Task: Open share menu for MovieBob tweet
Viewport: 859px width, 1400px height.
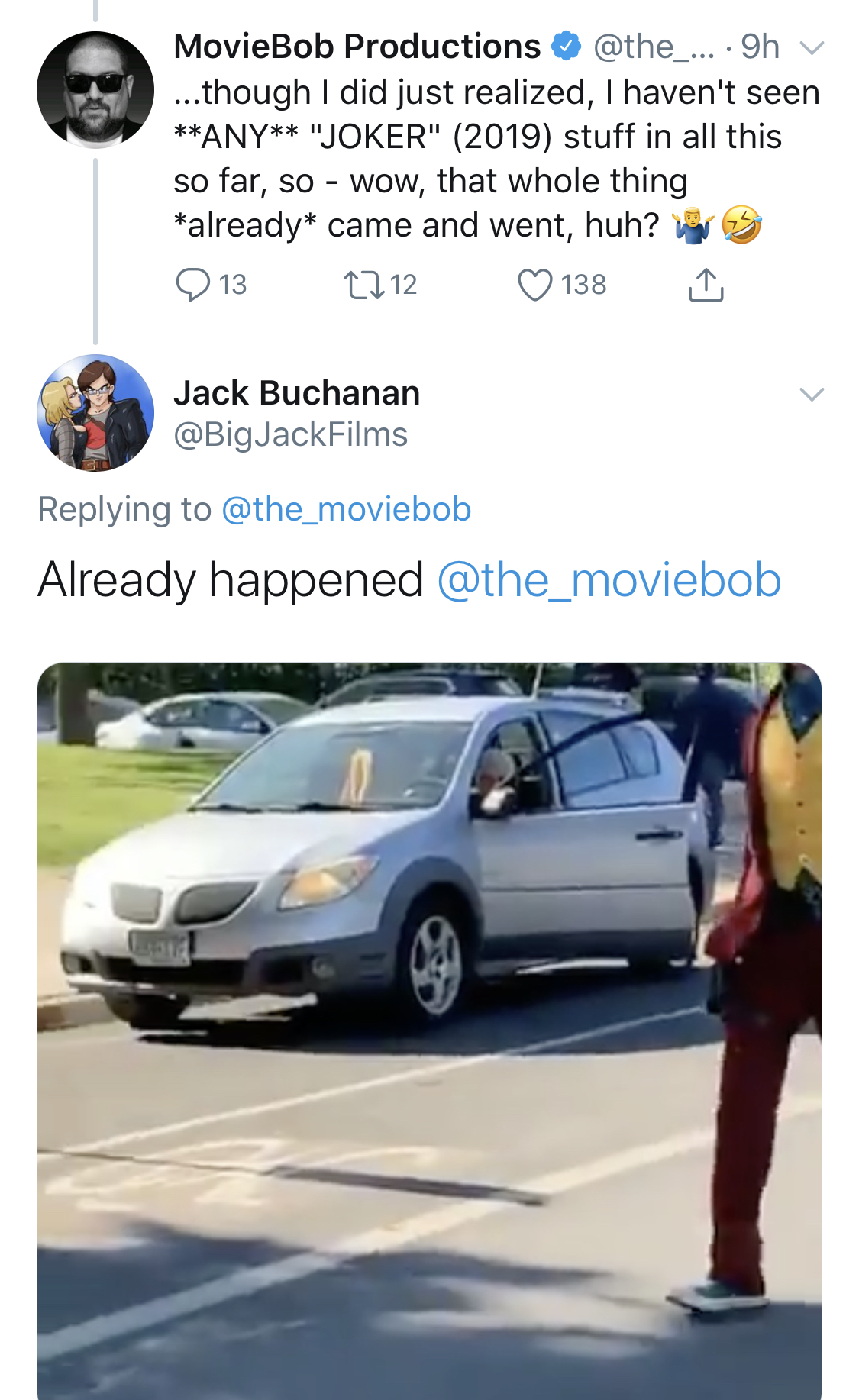Action: [x=706, y=285]
